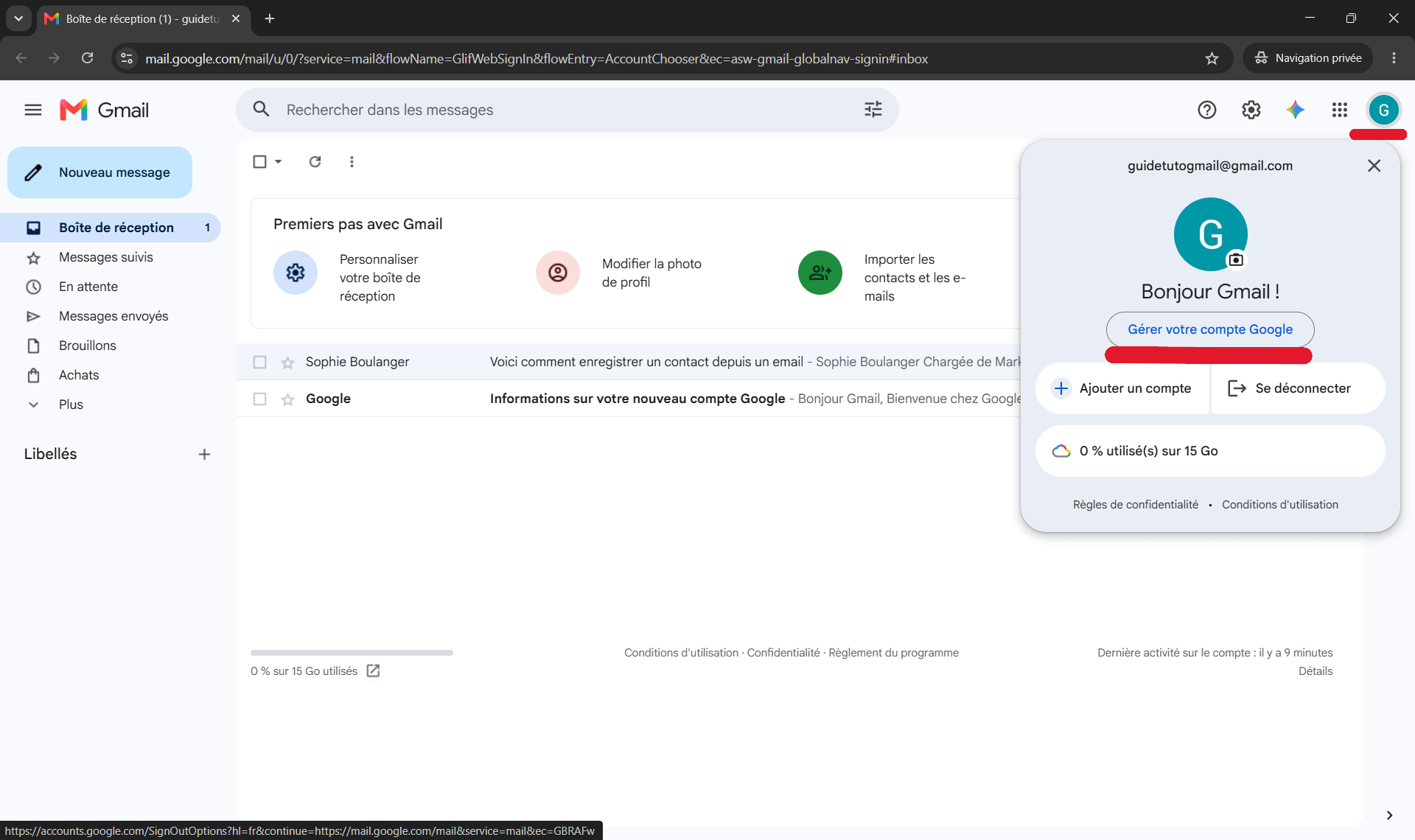This screenshot has height=840, width=1415.
Task: Open the Google apps grid
Action: pos(1339,110)
